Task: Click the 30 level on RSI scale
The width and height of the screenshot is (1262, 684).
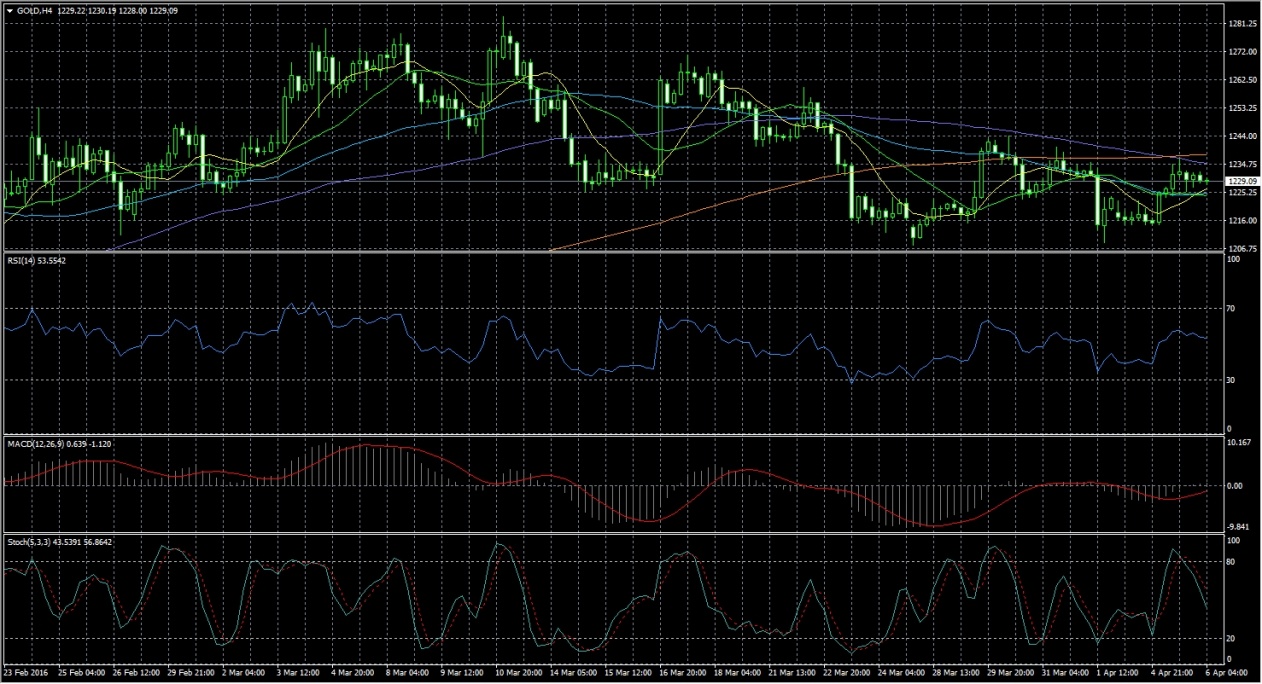Action: pos(1233,381)
